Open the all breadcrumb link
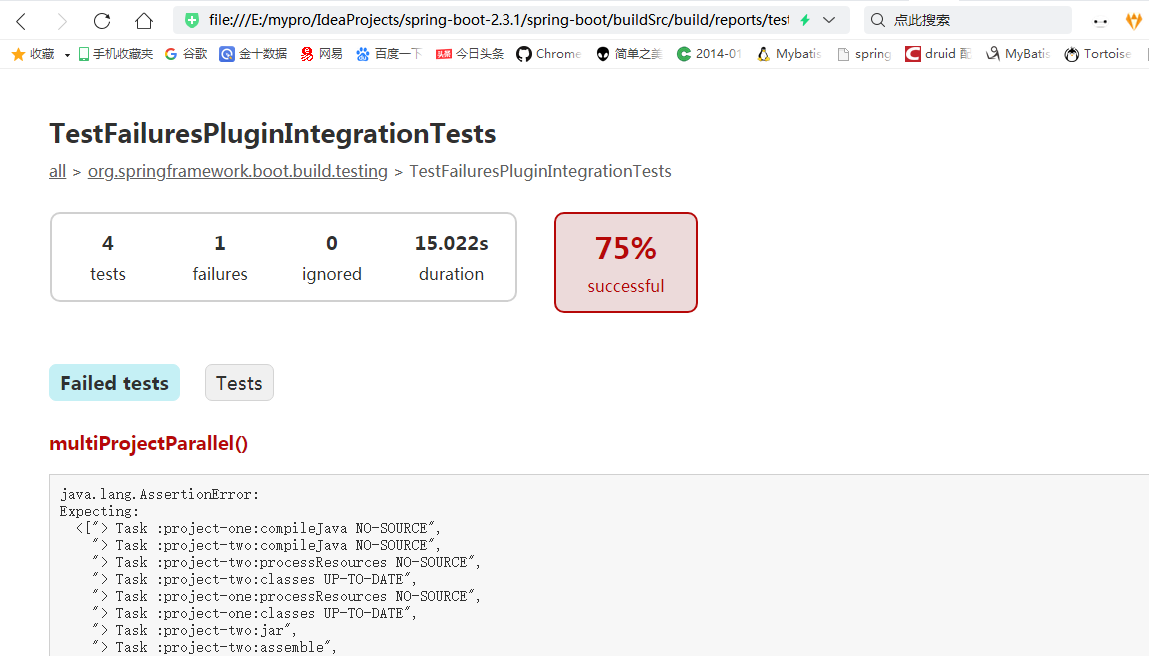Viewport: 1149px width, 656px height. coord(57,171)
